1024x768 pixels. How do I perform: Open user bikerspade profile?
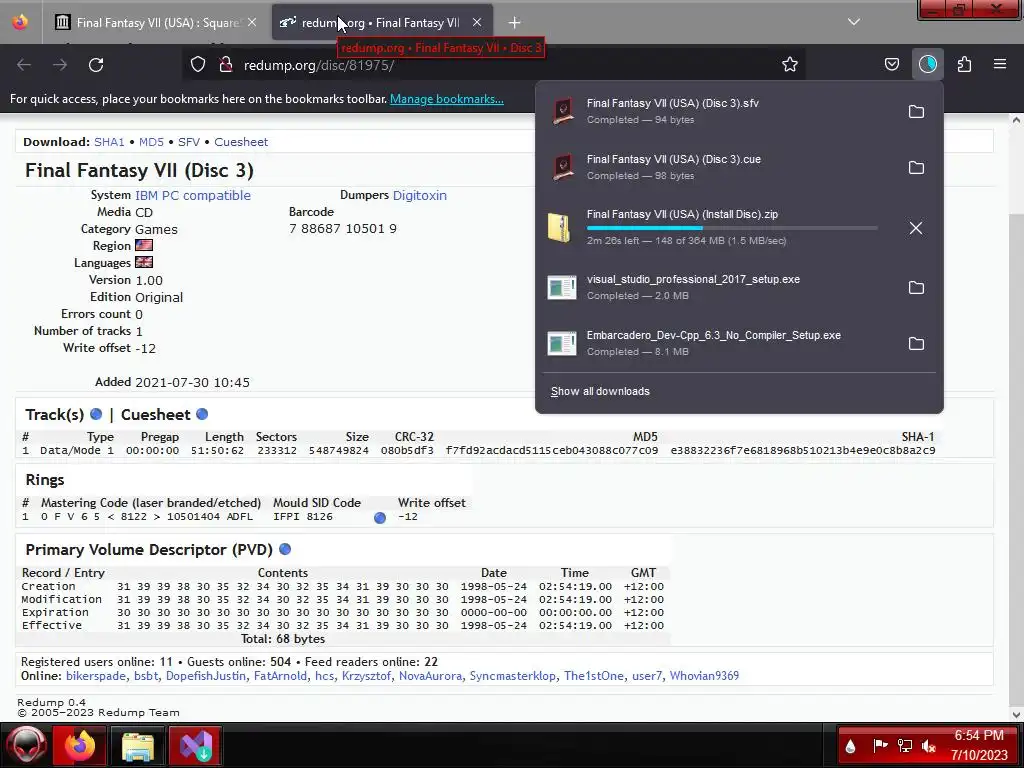[95, 676]
